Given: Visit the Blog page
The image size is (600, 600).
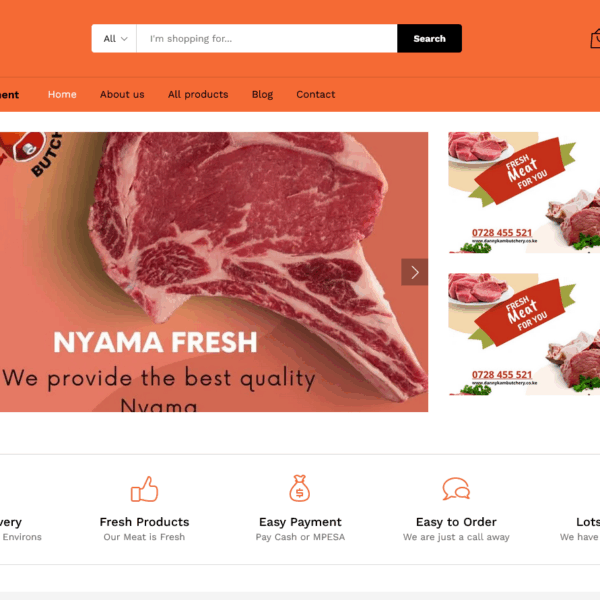Looking at the screenshot, I should pyautogui.click(x=262, y=94).
